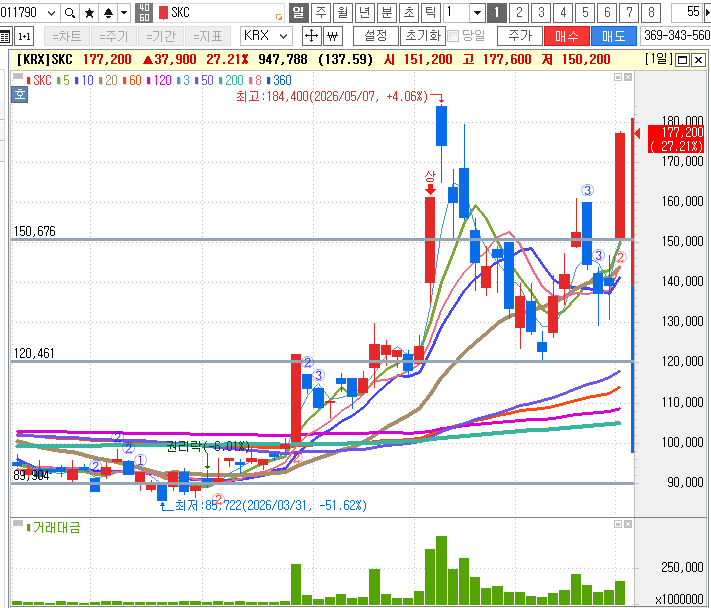Click the red SKC stock marker icon
This screenshot has height=608, width=711.
click(163, 13)
